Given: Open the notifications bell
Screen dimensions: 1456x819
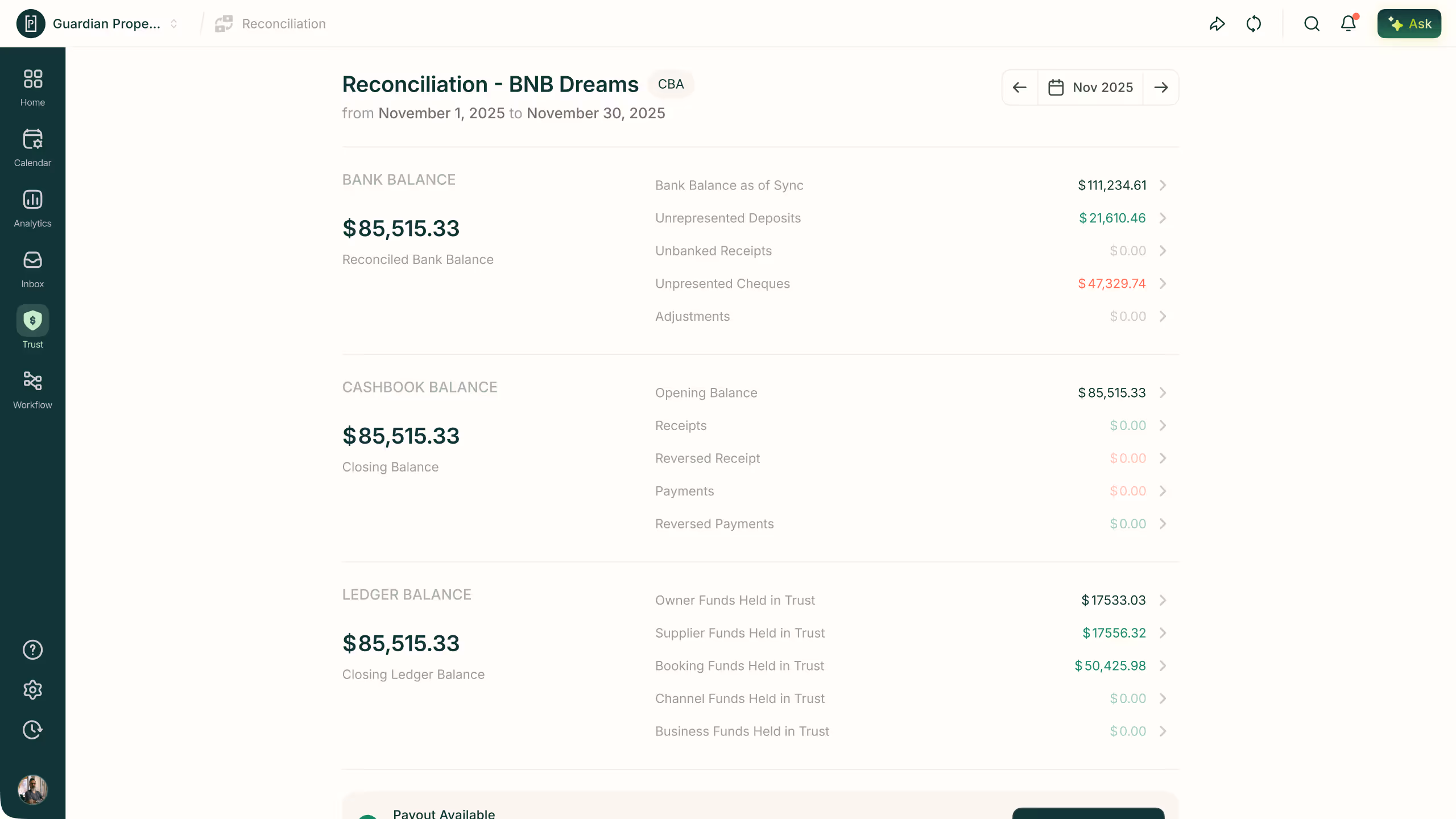Looking at the screenshot, I should [x=1349, y=24].
